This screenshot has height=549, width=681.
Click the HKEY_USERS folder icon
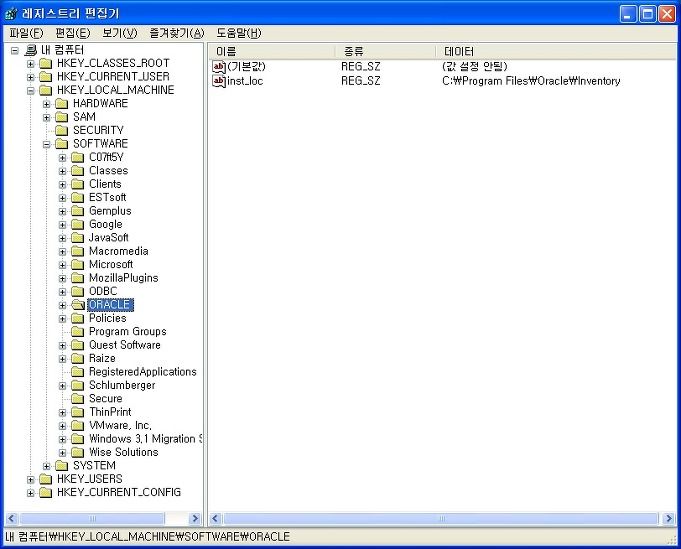(46, 479)
